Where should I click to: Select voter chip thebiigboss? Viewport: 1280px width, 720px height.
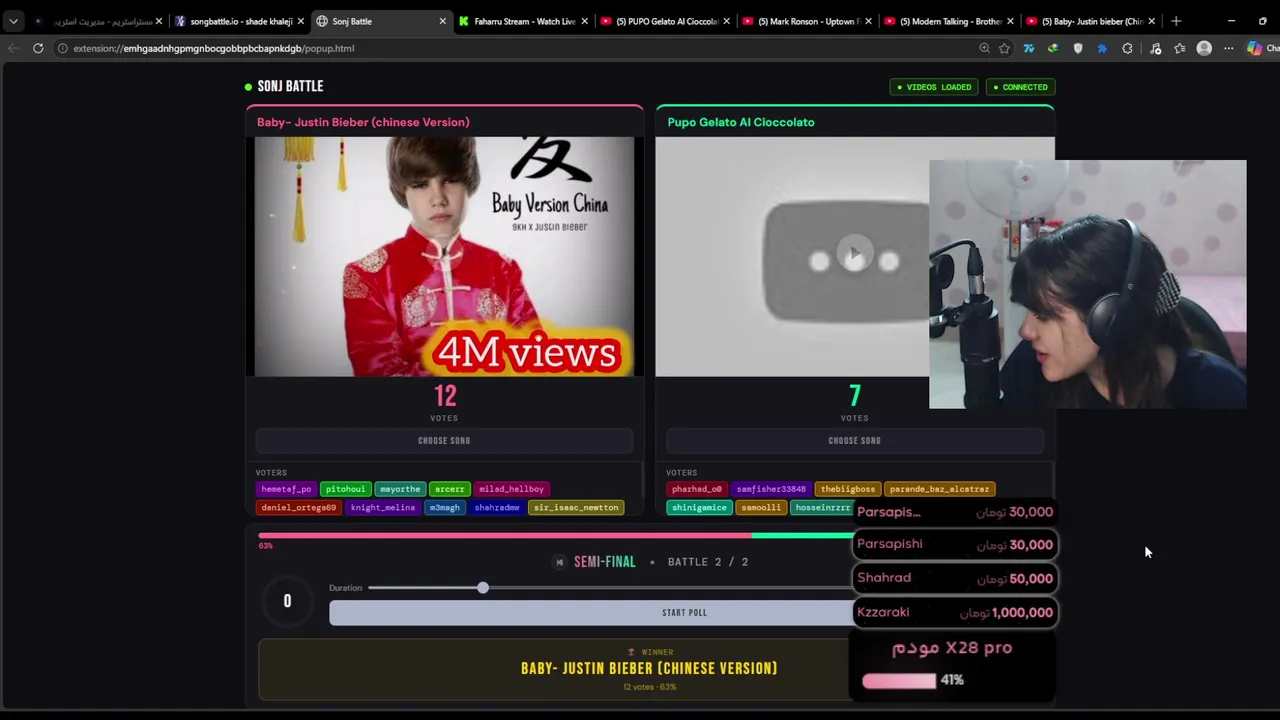pyautogui.click(x=848, y=489)
